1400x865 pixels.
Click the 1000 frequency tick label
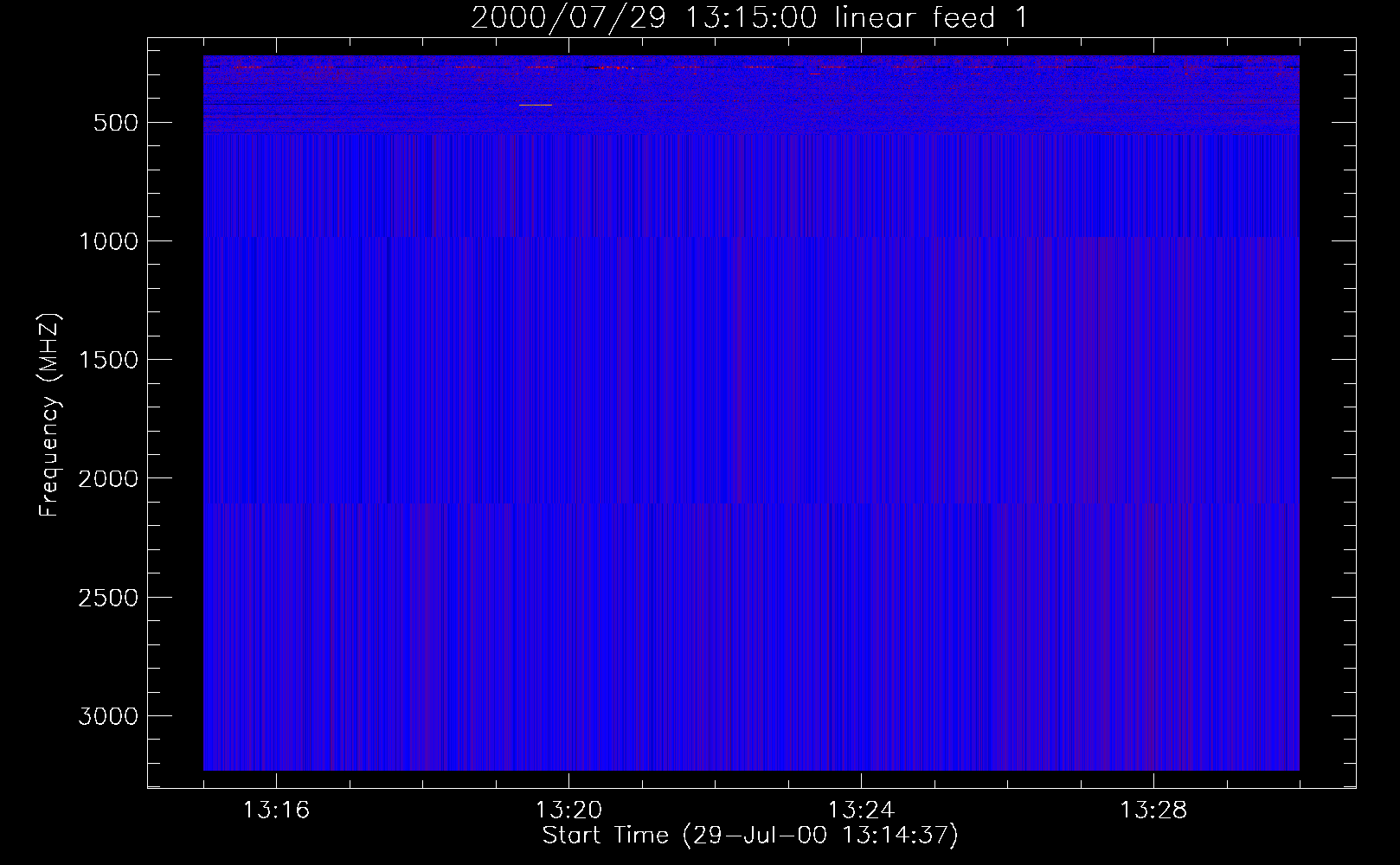[x=108, y=241]
